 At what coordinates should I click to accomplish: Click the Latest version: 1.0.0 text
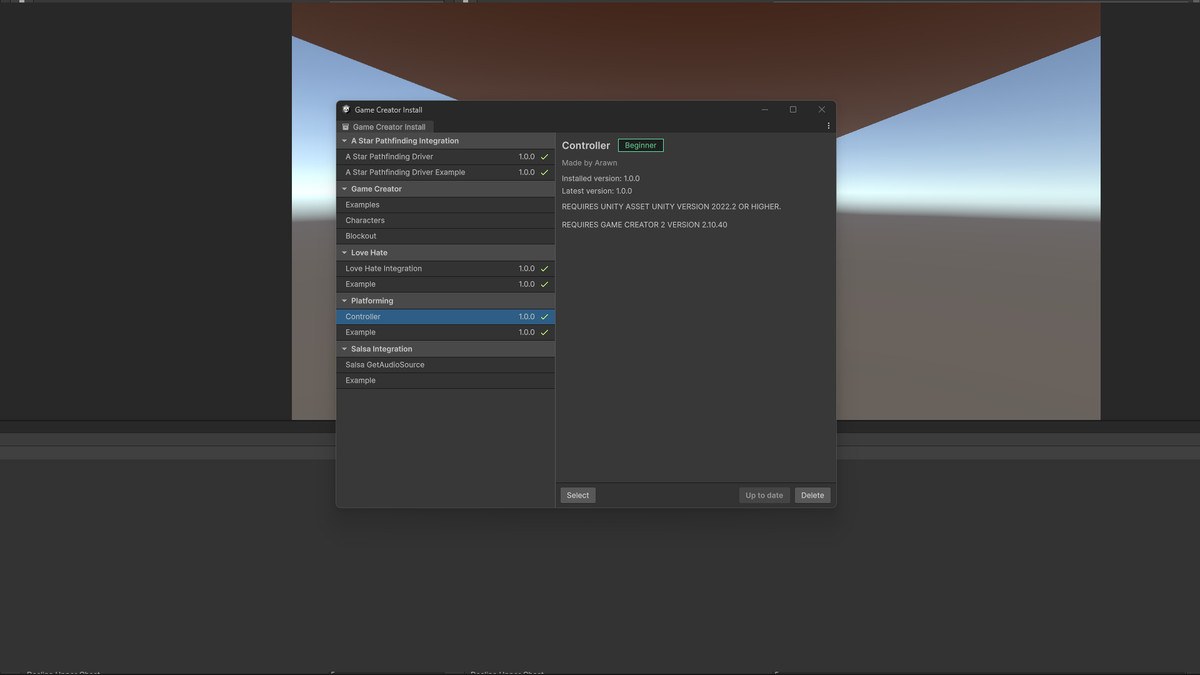[x=597, y=191]
